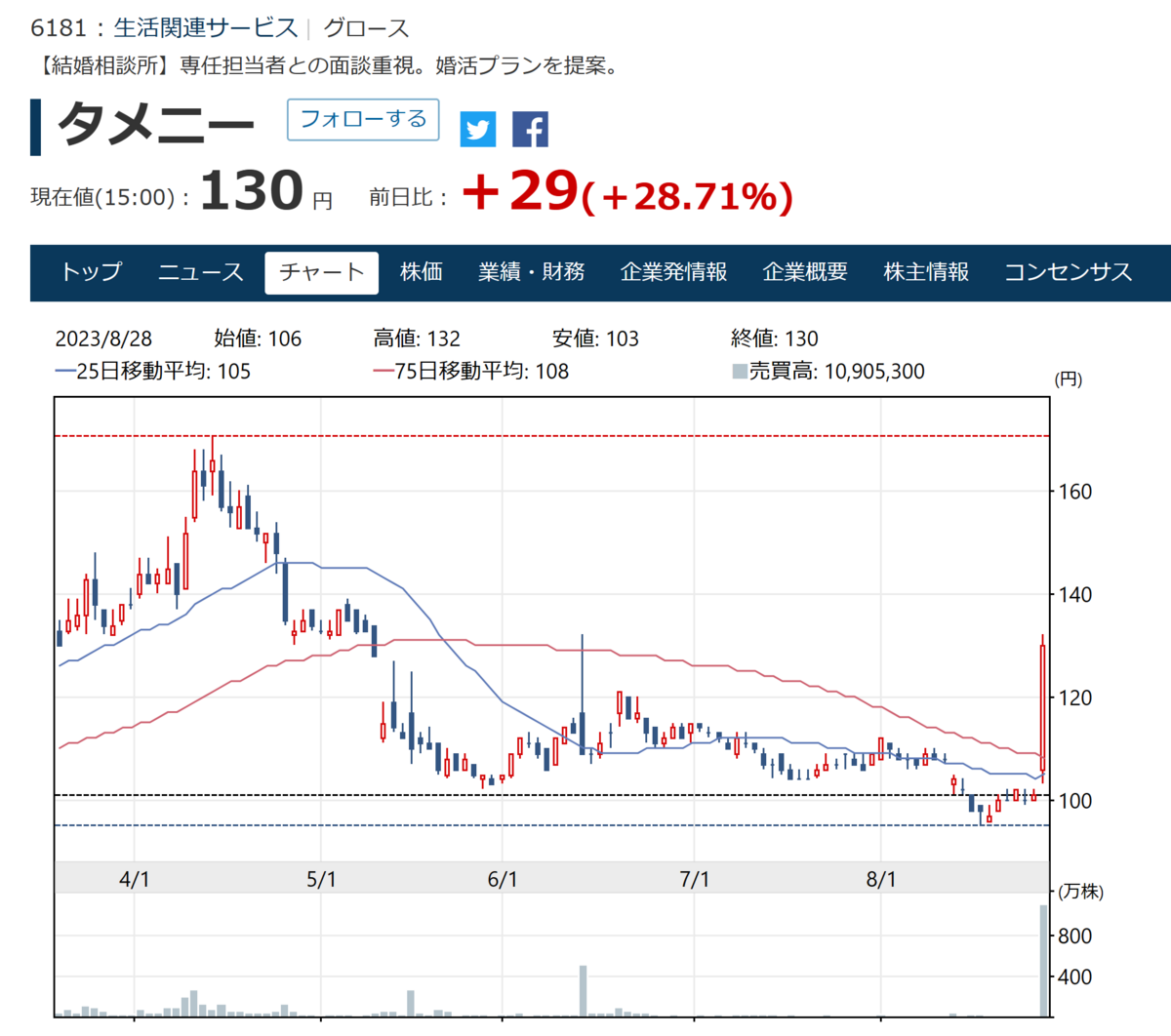Click the 6/1 date axis label
The width and height of the screenshot is (1171, 1036).
click(x=503, y=880)
